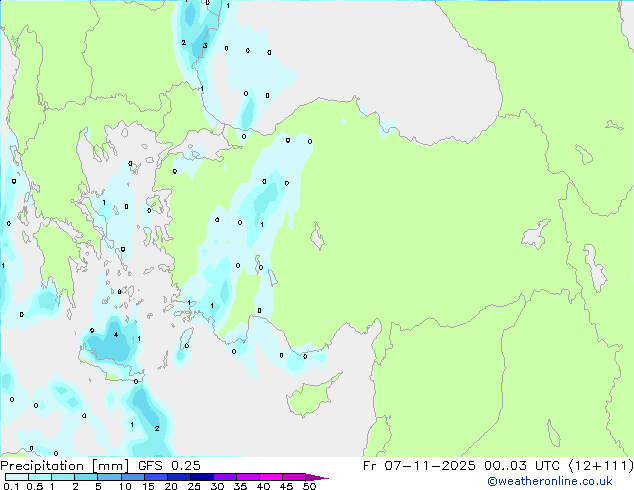The image size is (634, 490).
Task: Click the map value "3" on Black Sea coast
Action: 205,46
